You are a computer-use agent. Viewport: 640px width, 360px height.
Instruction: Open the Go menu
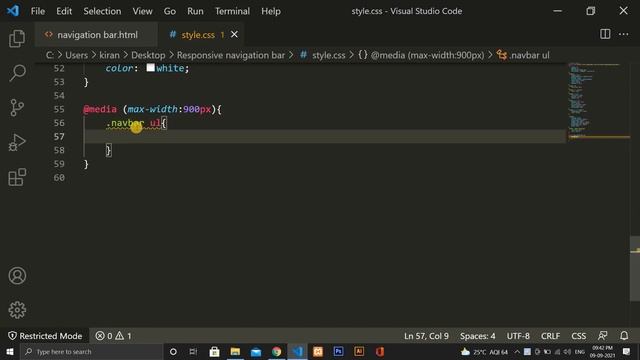[169, 11]
